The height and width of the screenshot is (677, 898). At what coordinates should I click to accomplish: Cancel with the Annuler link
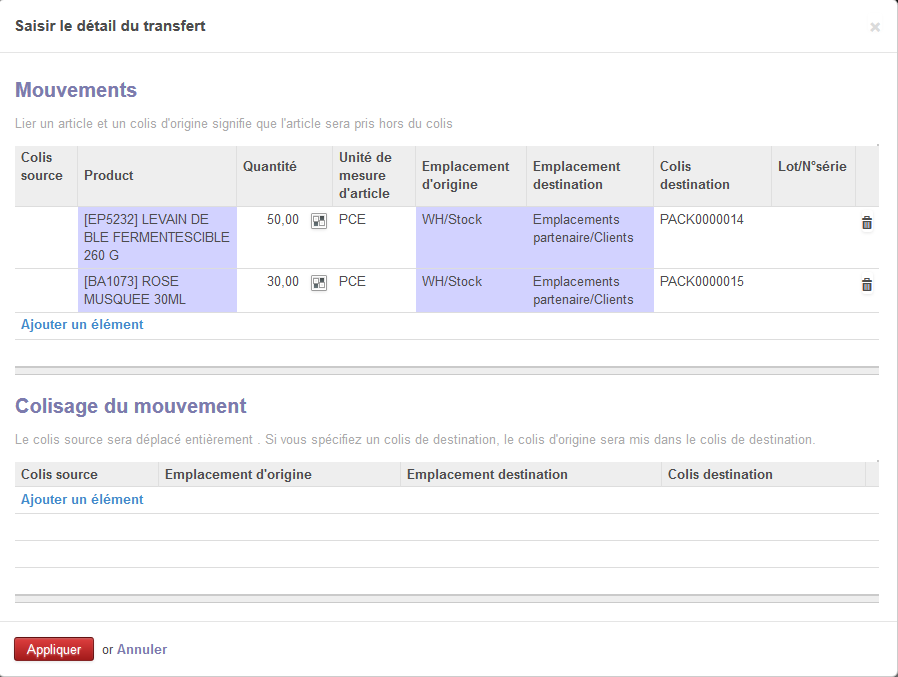pos(141,649)
